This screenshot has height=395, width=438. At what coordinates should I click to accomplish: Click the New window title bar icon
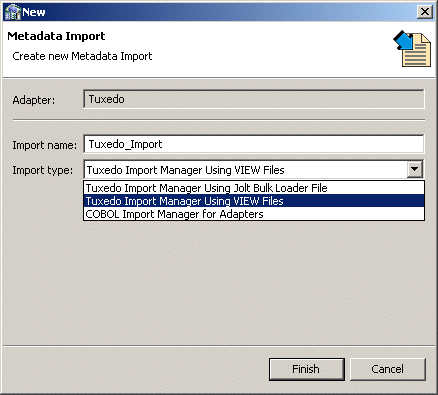(x=13, y=12)
